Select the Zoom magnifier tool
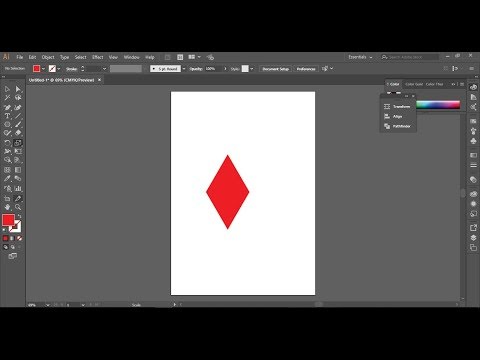Viewport: 480px width, 360px height. (x=18, y=207)
